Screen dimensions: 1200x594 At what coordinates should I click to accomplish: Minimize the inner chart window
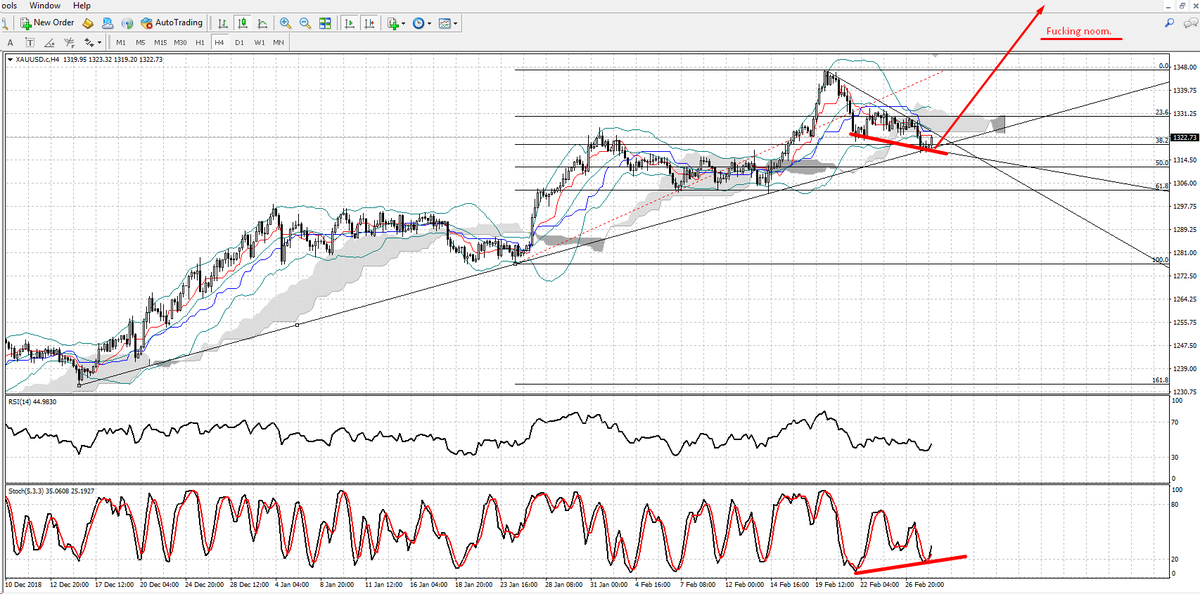click(1169, 5)
